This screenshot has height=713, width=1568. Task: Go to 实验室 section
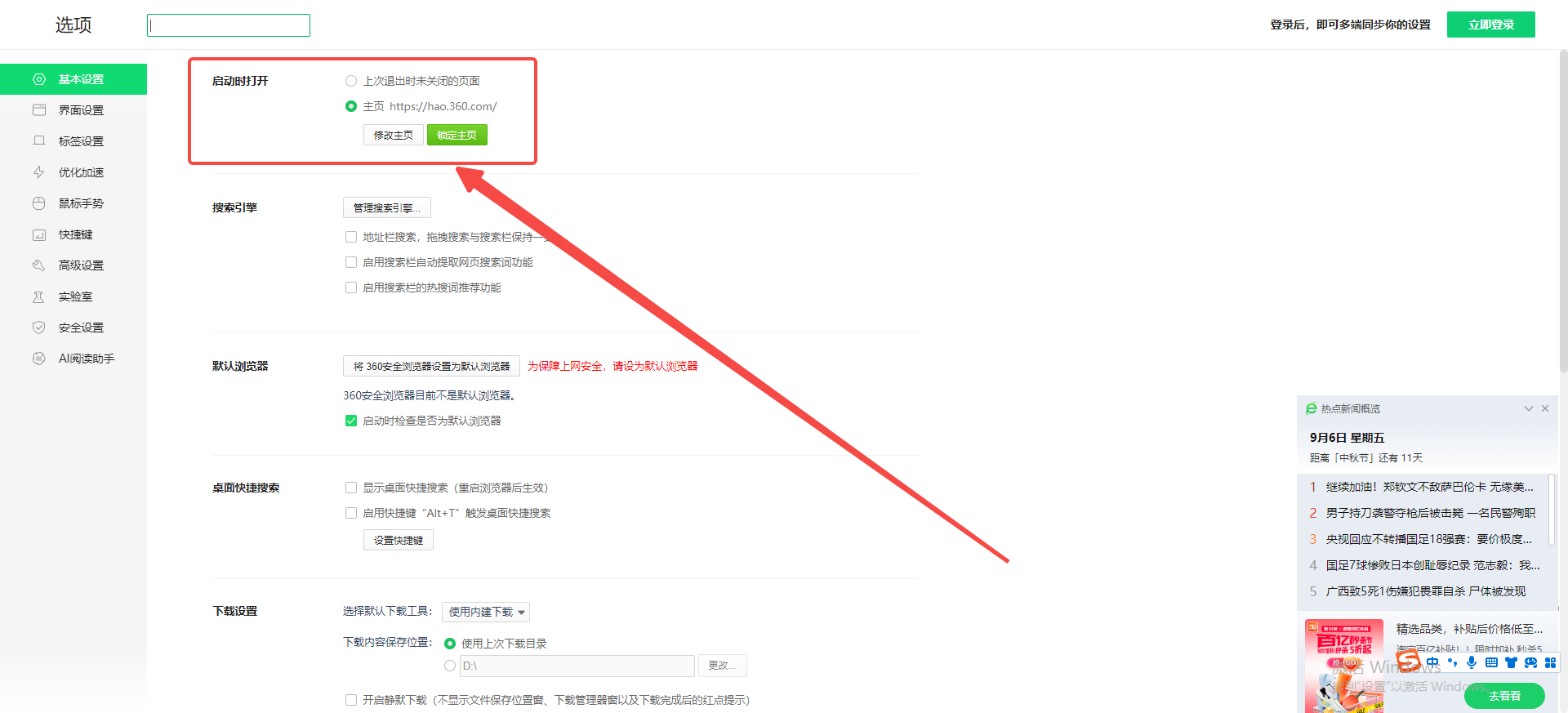click(x=73, y=296)
